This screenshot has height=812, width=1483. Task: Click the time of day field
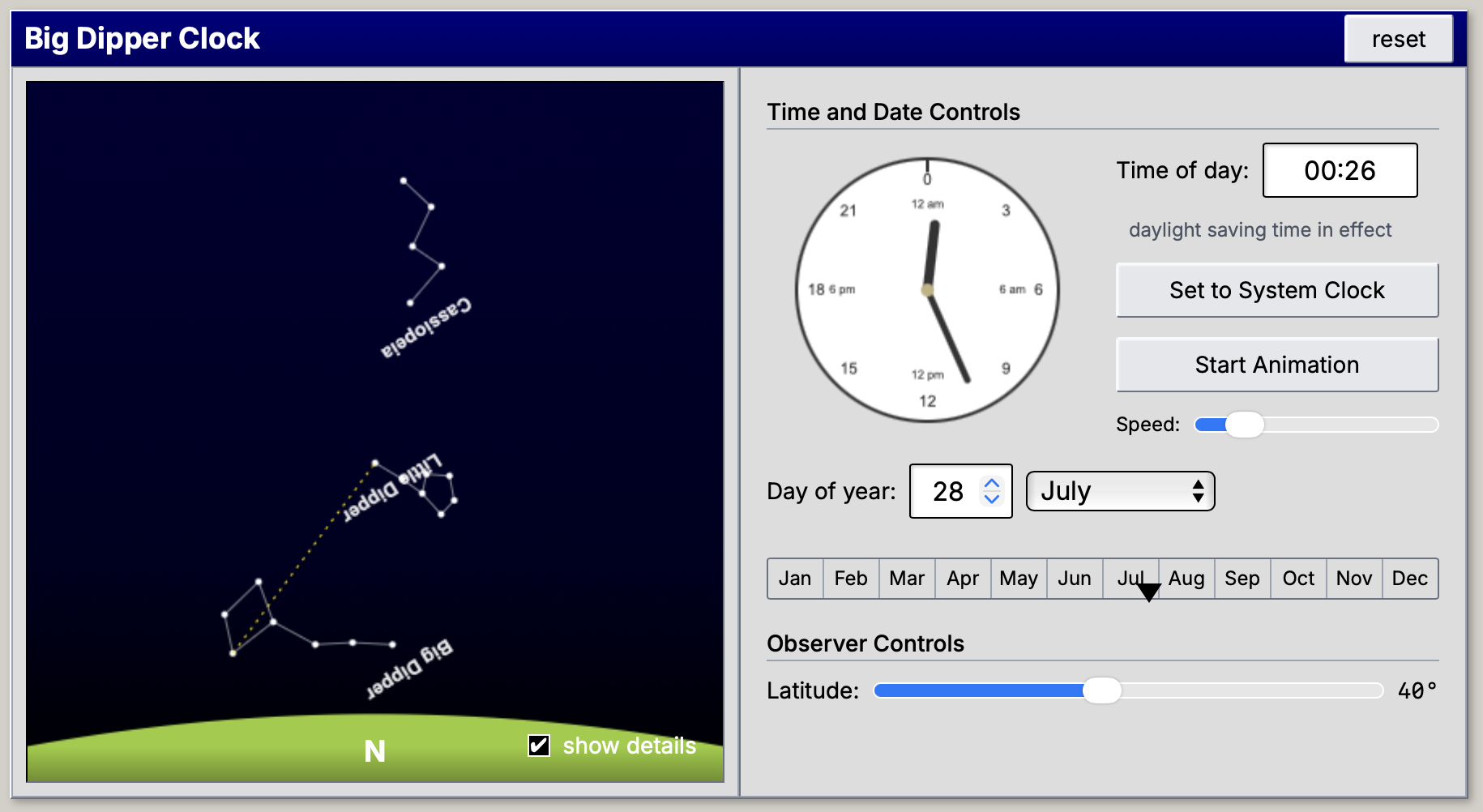[1340, 170]
